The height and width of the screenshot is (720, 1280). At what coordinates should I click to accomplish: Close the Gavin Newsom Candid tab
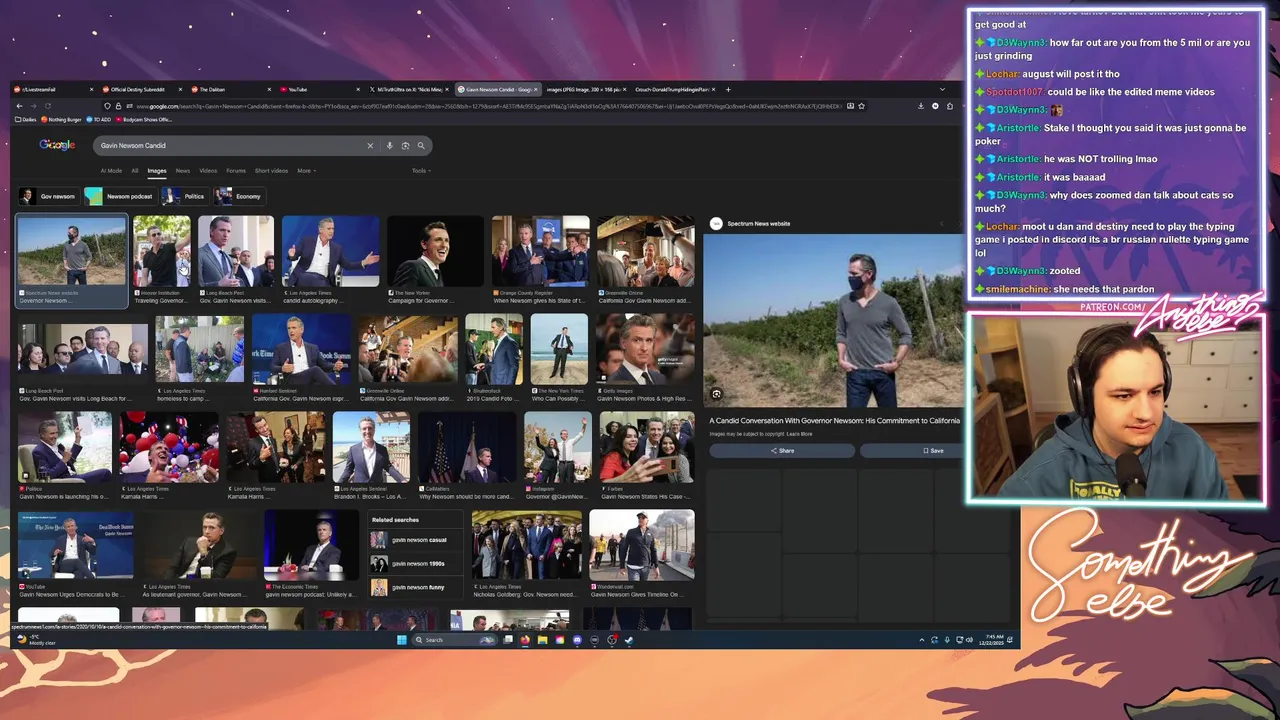(x=536, y=89)
